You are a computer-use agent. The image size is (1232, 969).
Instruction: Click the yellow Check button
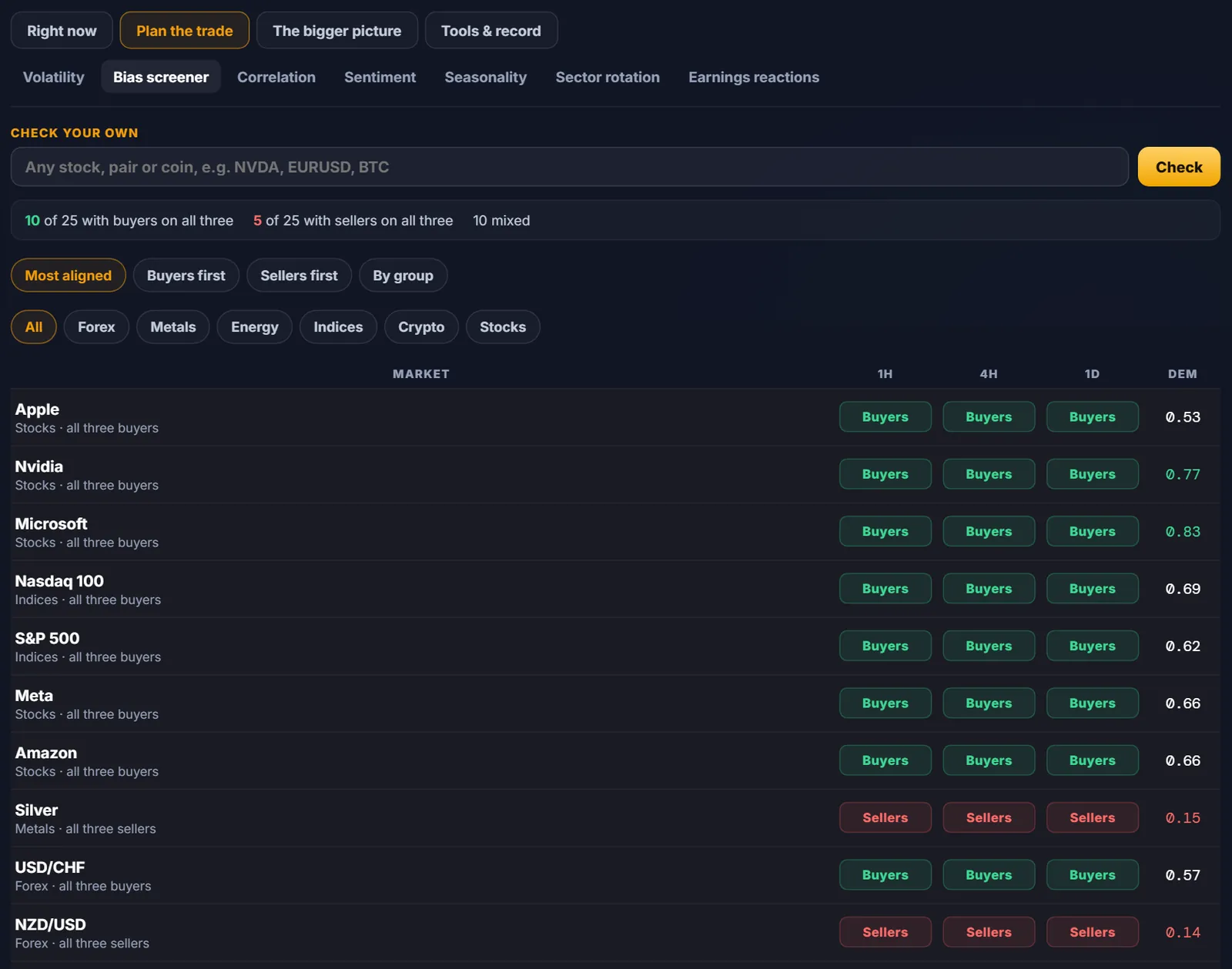pyautogui.click(x=1179, y=167)
